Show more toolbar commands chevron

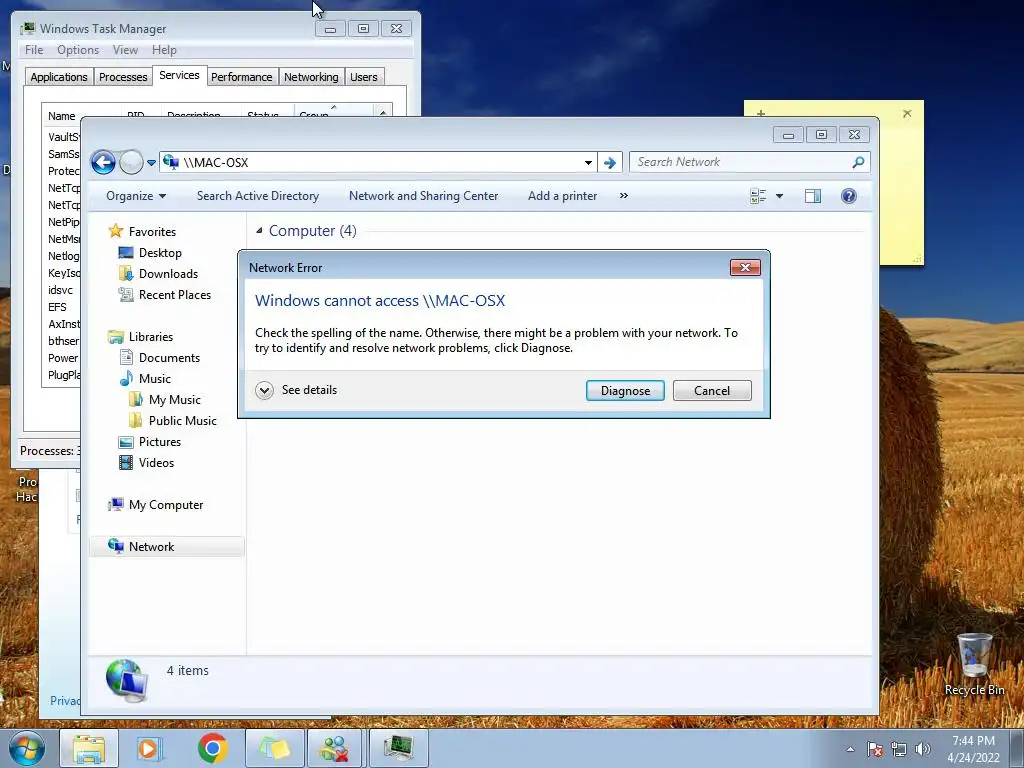coord(624,196)
